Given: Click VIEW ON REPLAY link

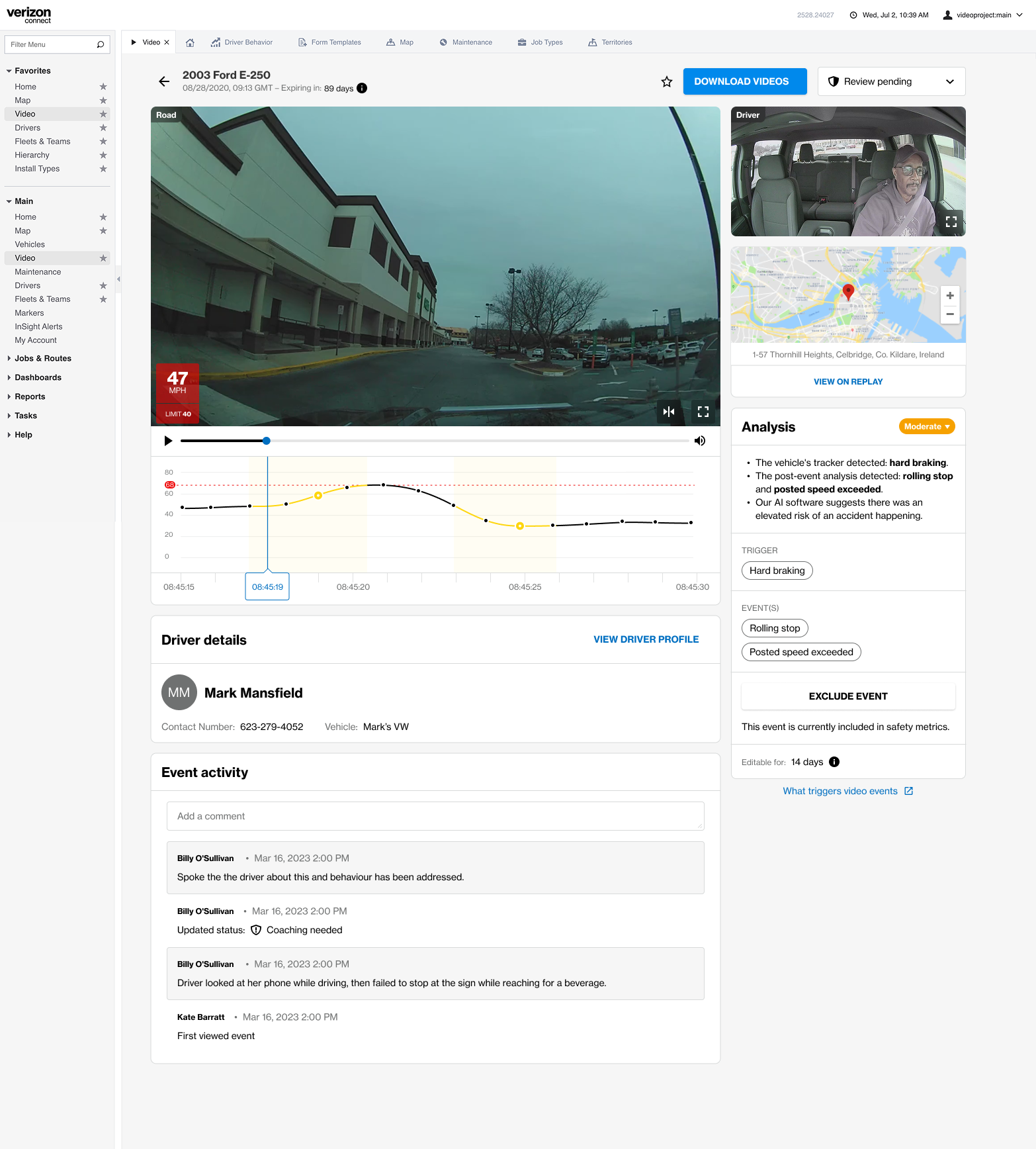Looking at the screenshot, I should pos(848,382).
